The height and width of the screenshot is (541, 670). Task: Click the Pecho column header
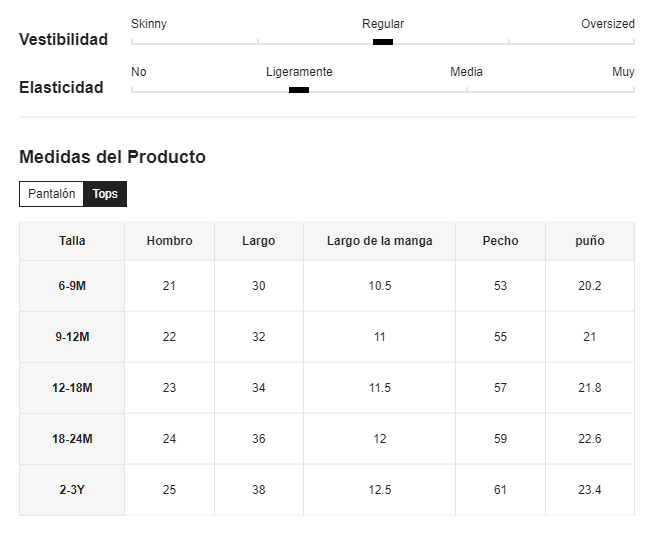500,241
